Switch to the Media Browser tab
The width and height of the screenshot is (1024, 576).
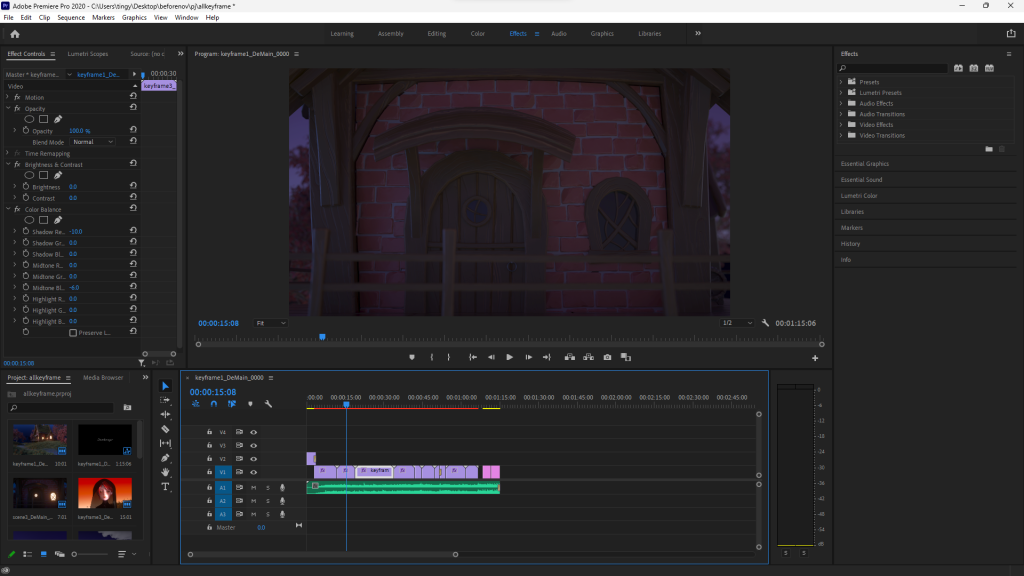(103, 377)
